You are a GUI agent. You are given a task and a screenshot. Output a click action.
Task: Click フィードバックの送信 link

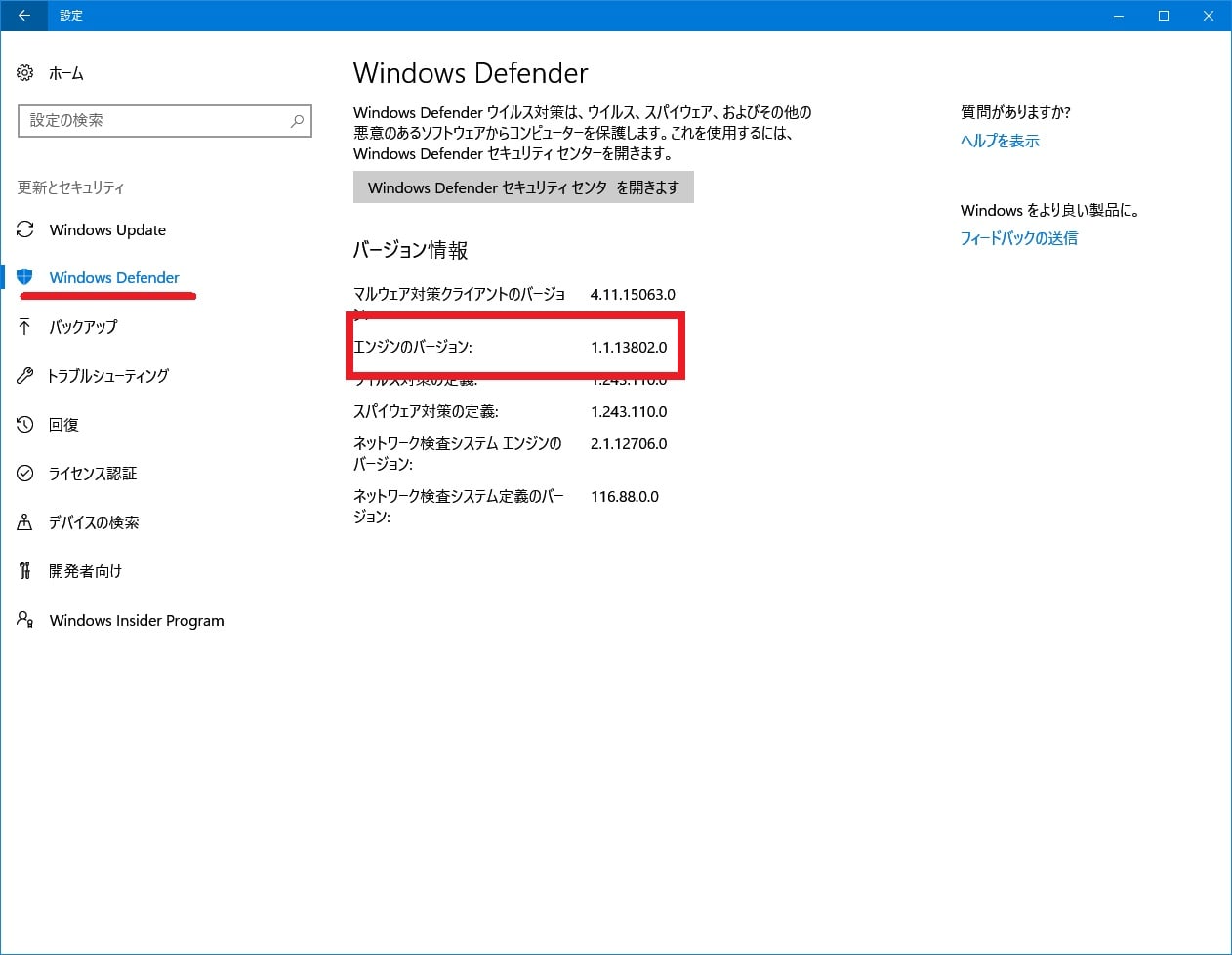[1019, 238]
